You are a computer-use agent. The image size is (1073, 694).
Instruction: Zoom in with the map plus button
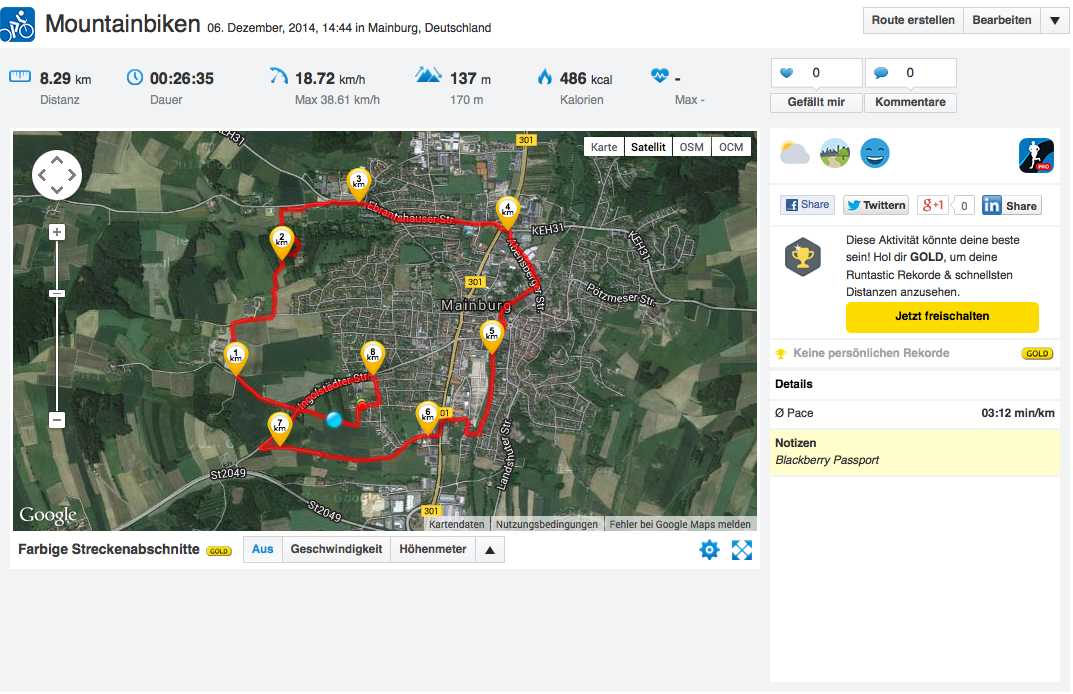tap(57, 232)
